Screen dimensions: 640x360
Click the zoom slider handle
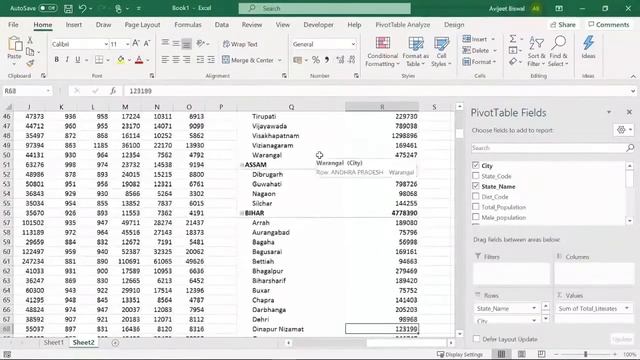585,354
